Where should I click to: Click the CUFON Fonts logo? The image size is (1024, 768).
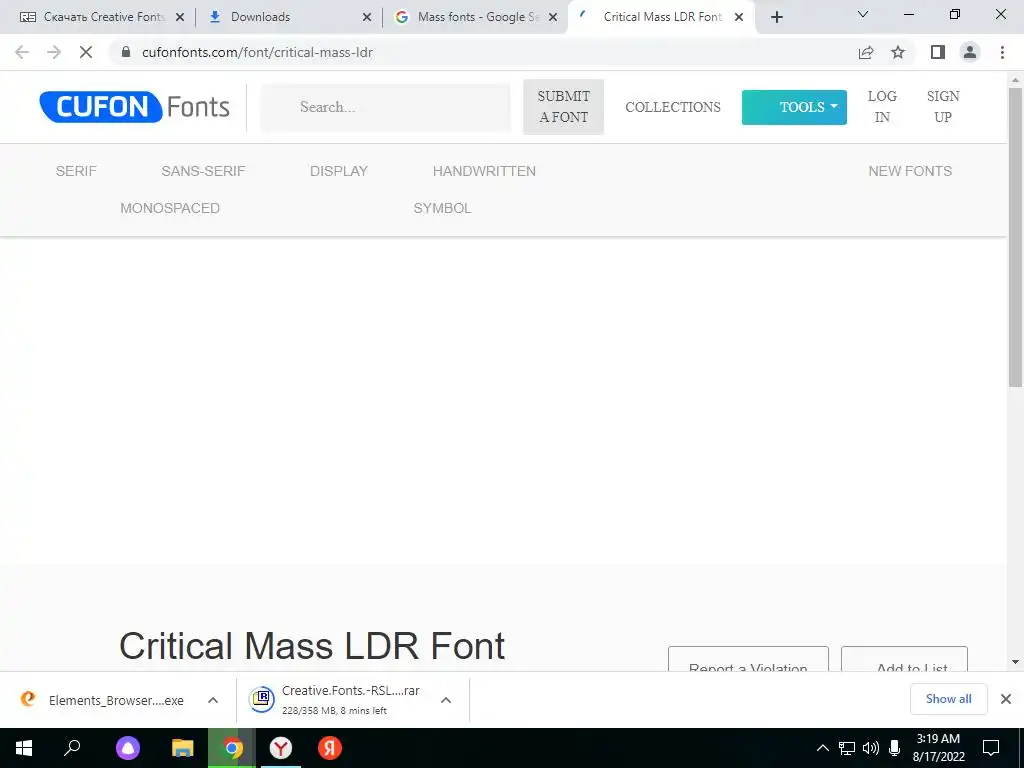click(135, 106)
